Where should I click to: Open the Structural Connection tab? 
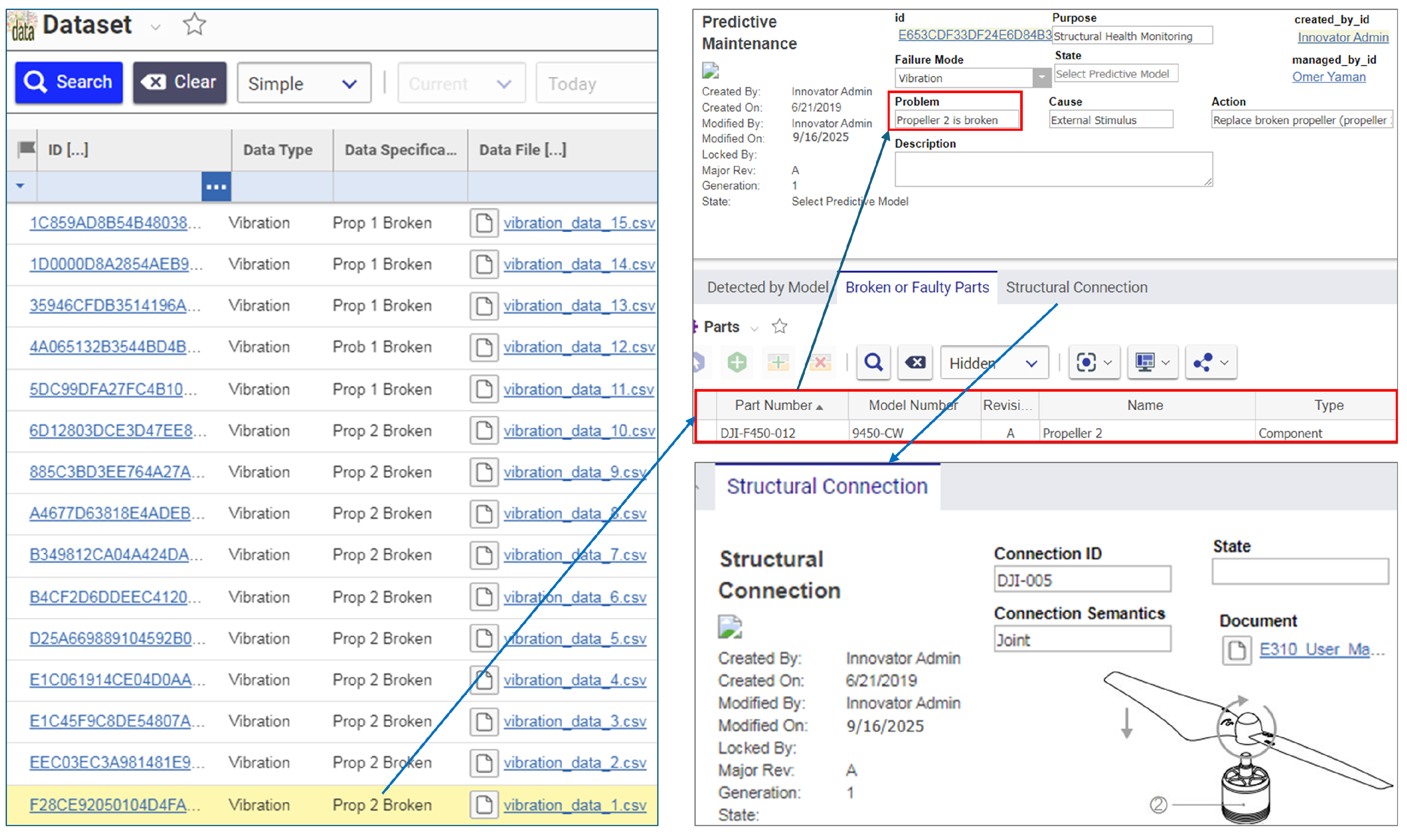pyautogui.click(x=1076, y=287)
